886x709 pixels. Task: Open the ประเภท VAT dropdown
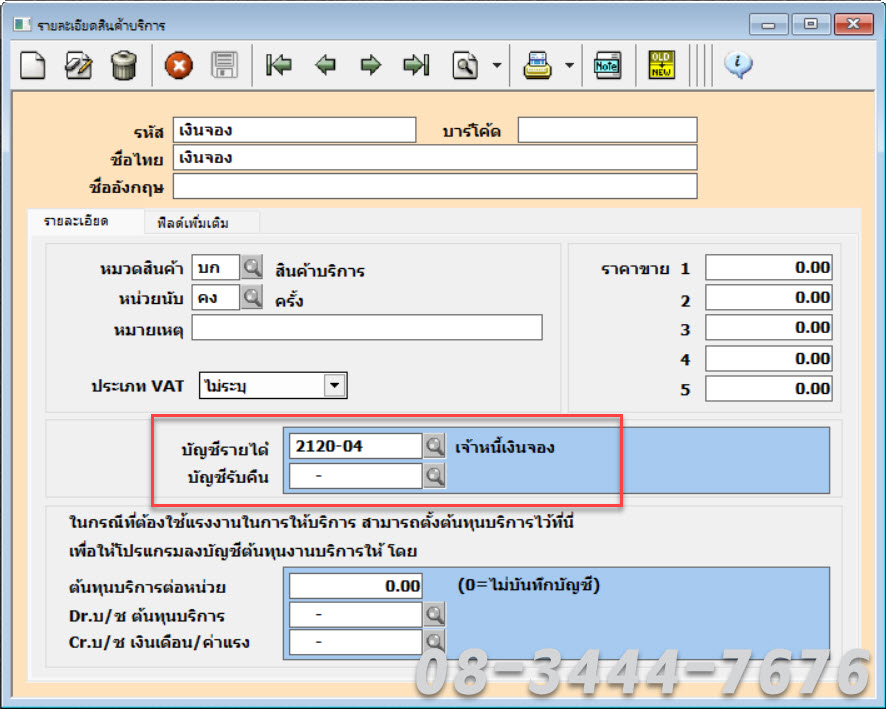pyautogui.click(x=335, y=385)
